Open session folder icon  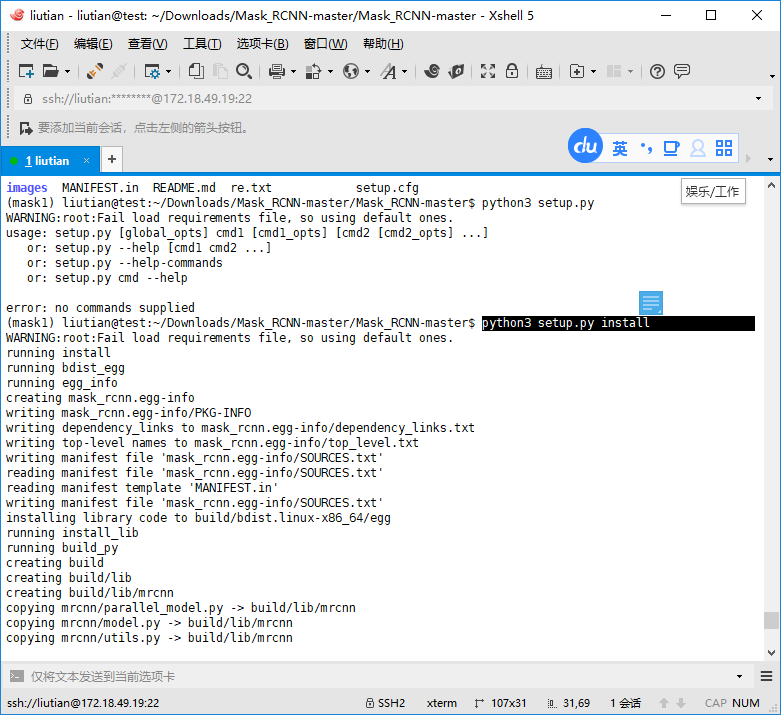50,71
